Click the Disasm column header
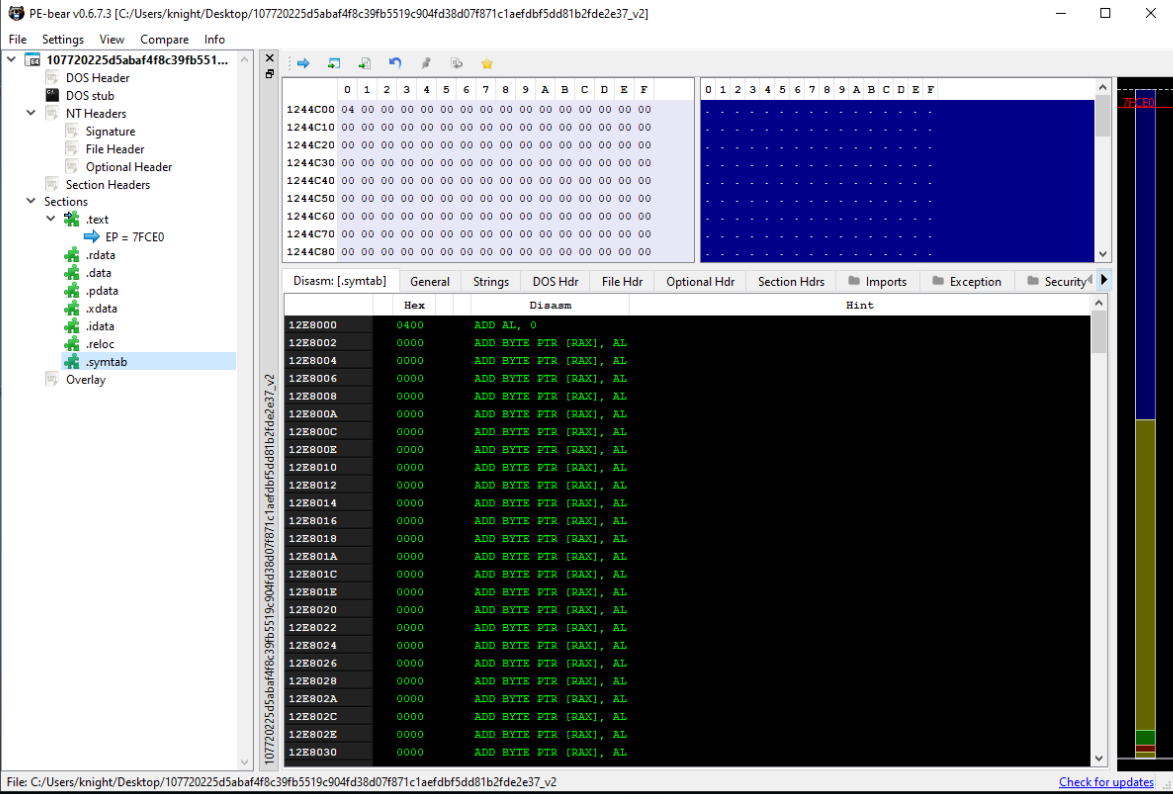The height and width of the screenshot is (794, 1173). [x=550, y=305]
